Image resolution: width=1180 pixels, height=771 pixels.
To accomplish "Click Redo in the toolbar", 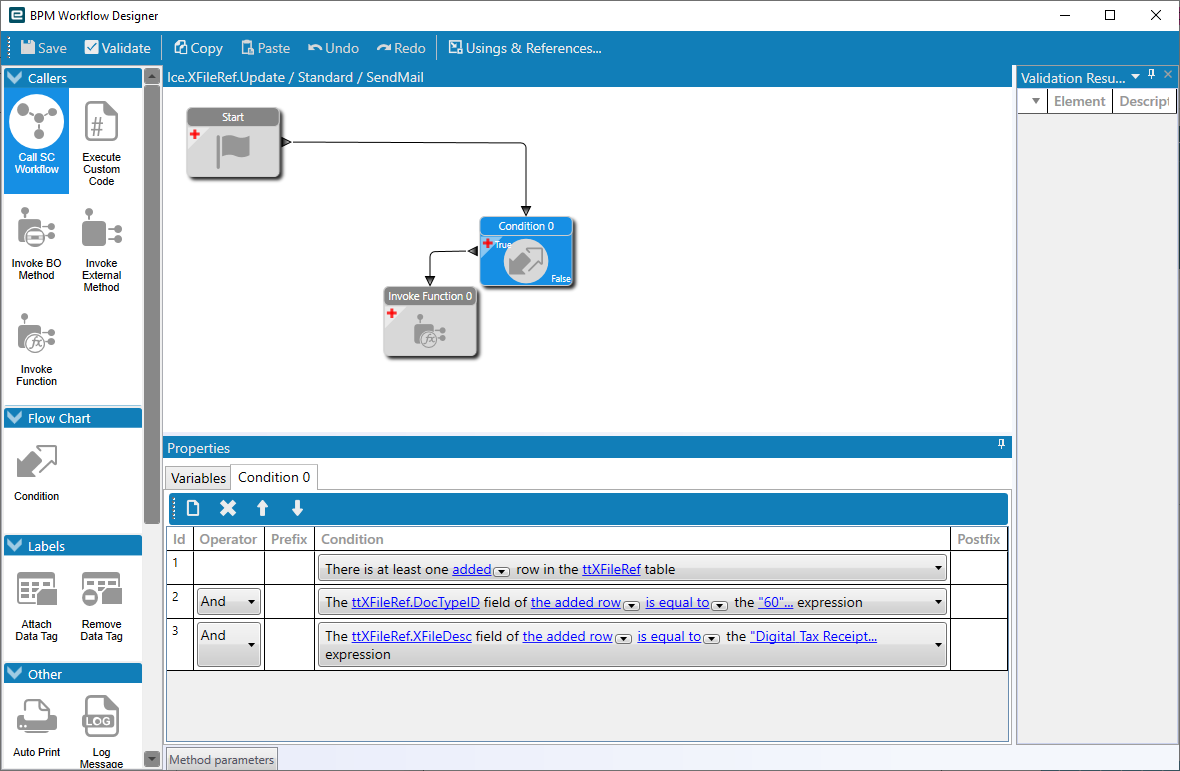I will pos(401,48).
